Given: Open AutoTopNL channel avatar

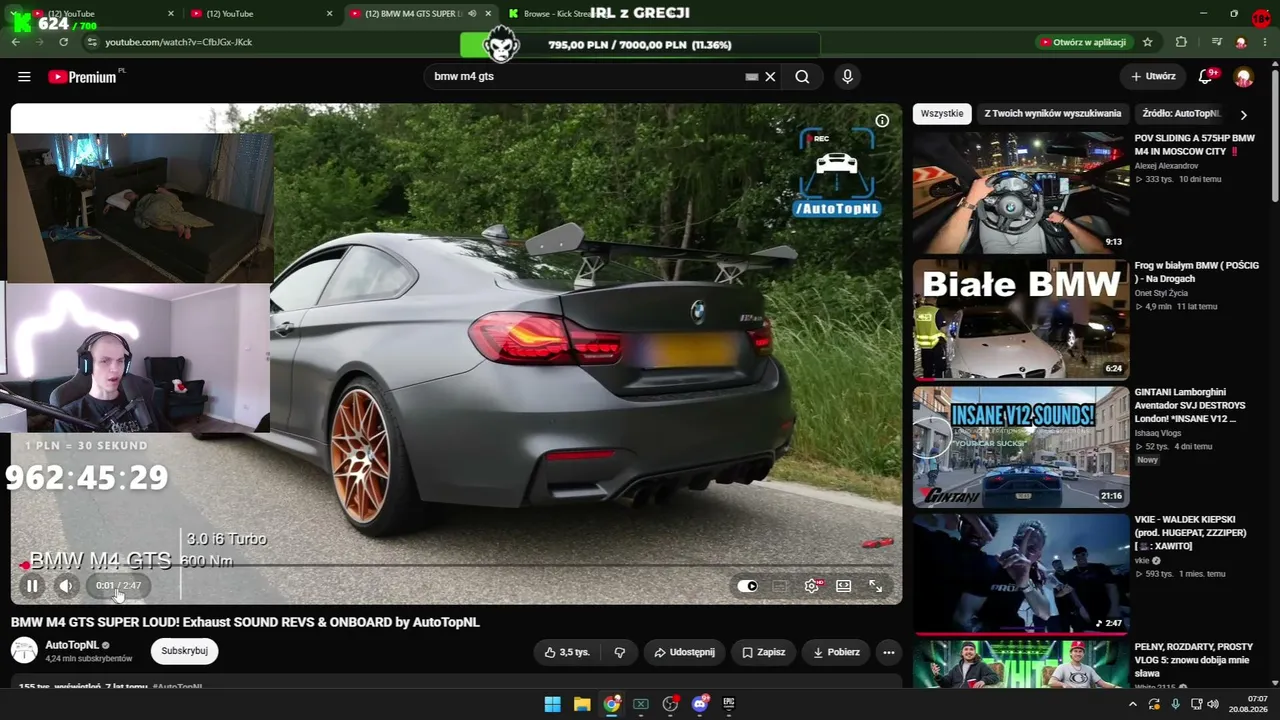Looking at the screenshot, I should tap(24, 651).
